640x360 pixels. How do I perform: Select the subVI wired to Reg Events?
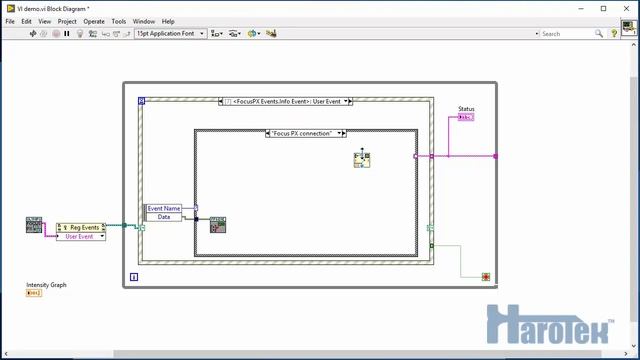pyautogui.click(x=34, y=225)
